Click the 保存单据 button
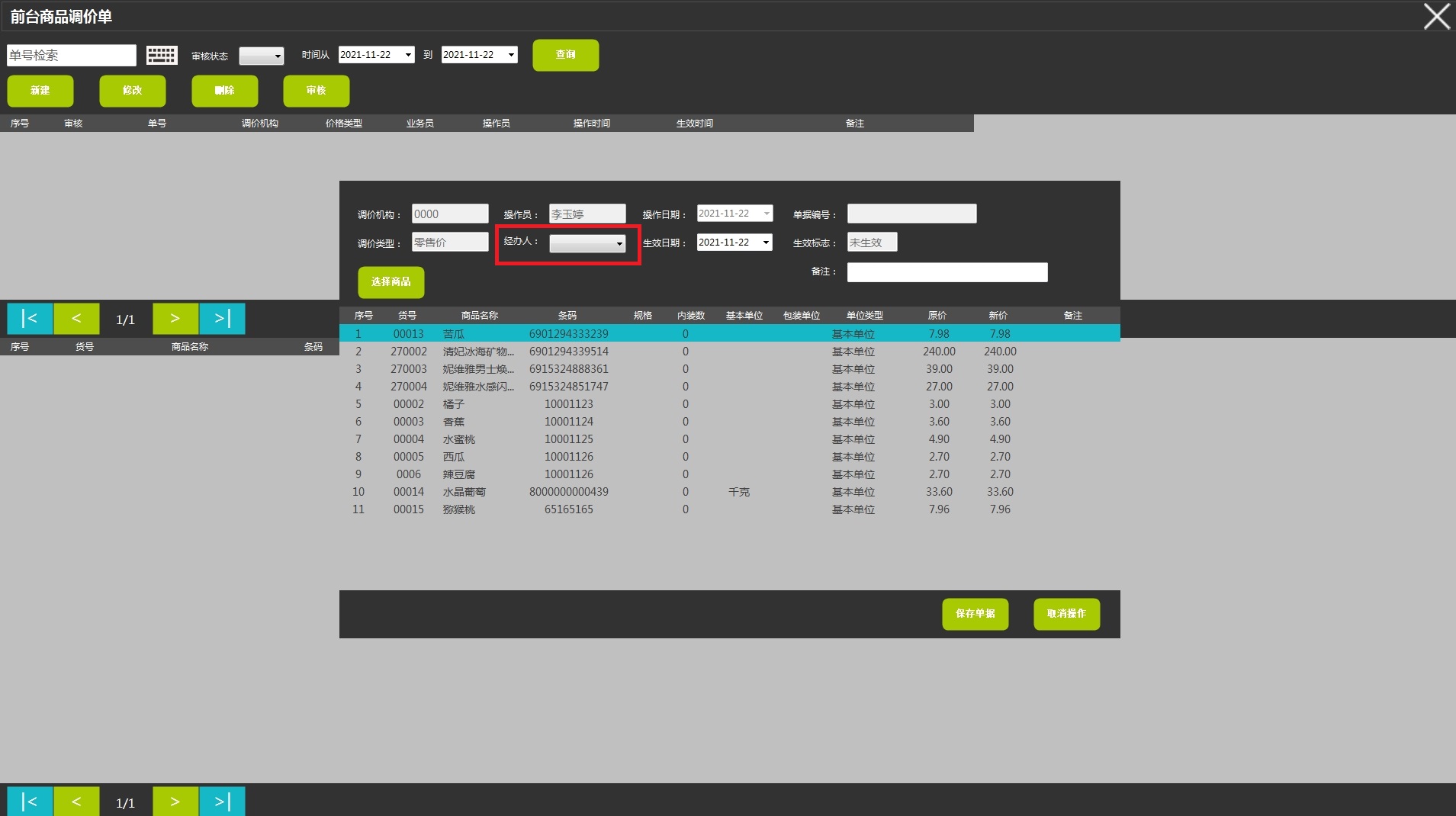1456x816 pixels. click(975, 614)
